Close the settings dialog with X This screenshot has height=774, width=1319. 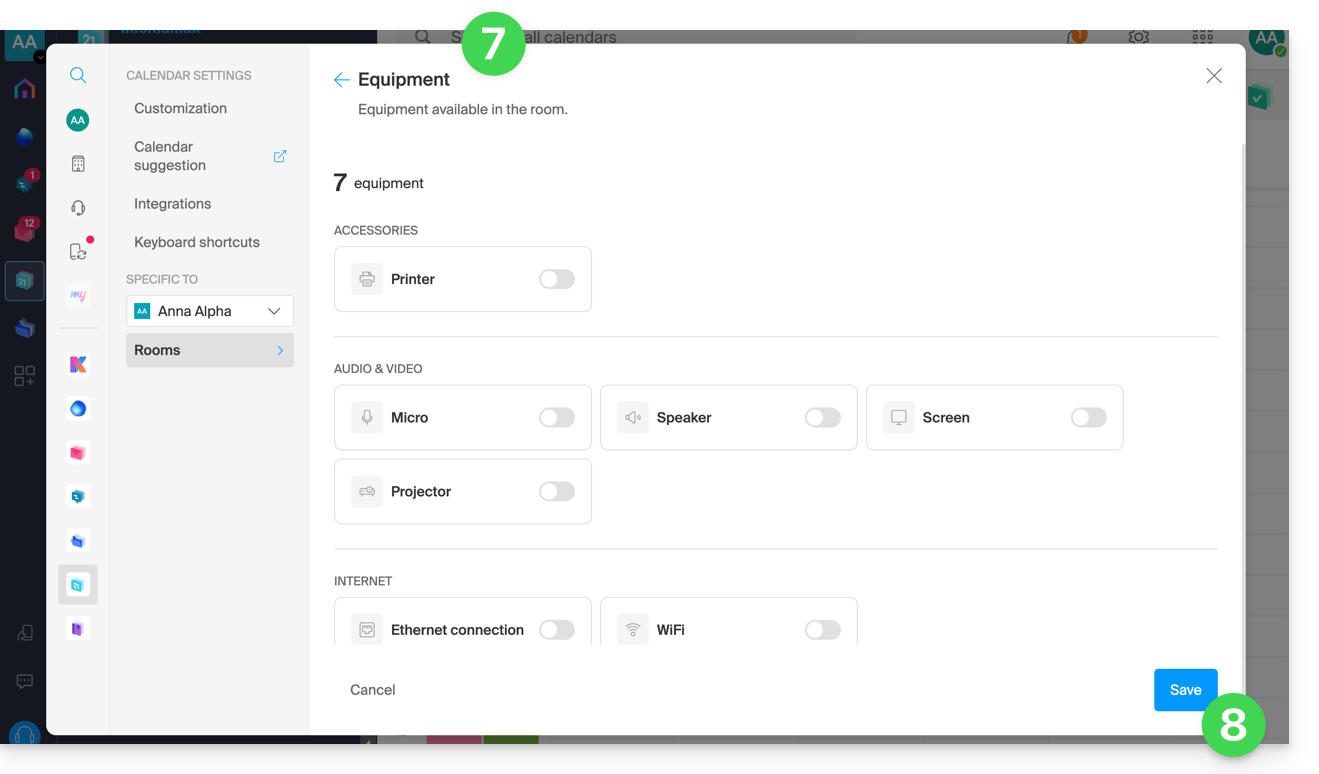1214,76
